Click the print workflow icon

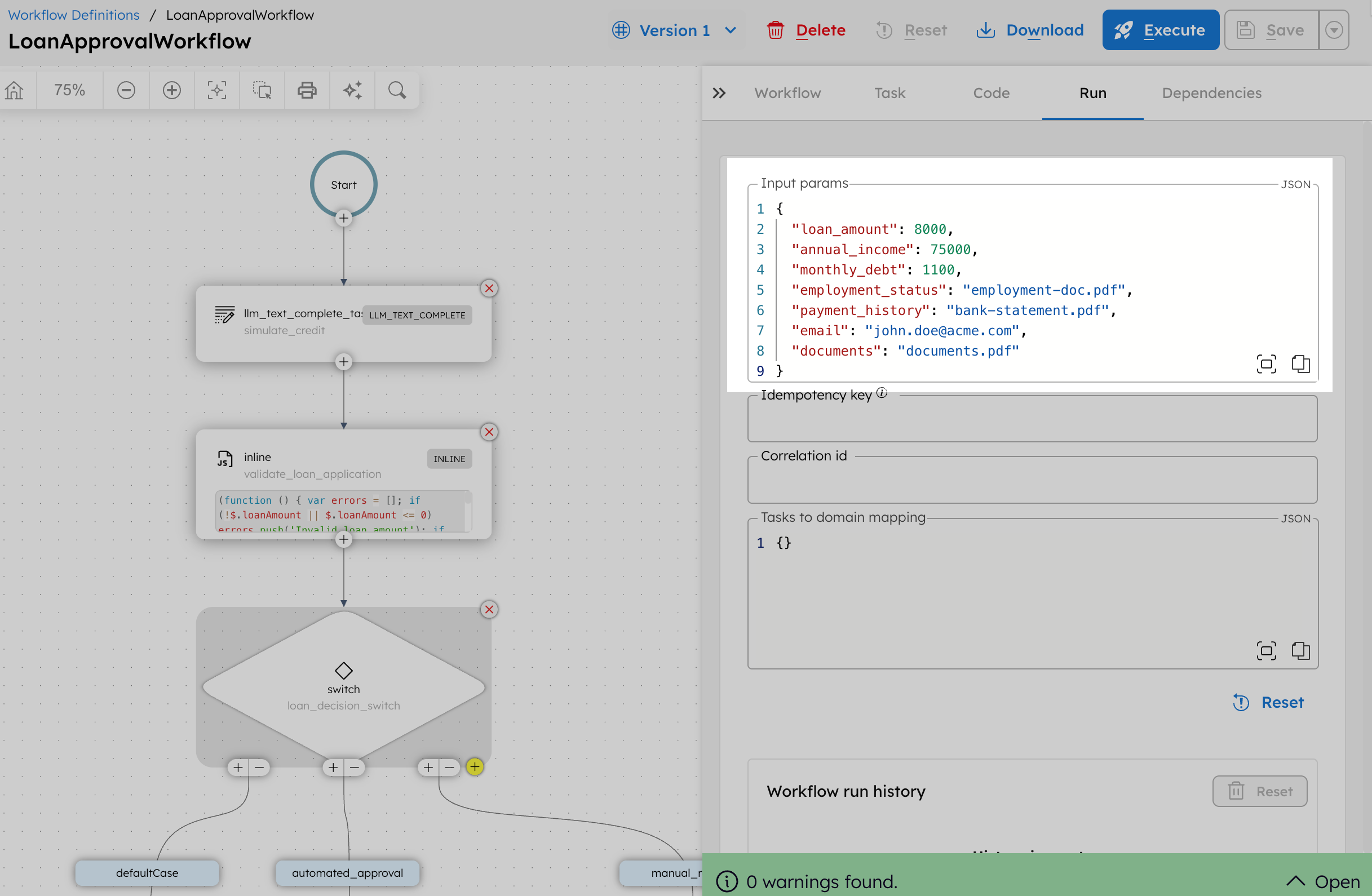pyautogui.click(x=307, y=91)
